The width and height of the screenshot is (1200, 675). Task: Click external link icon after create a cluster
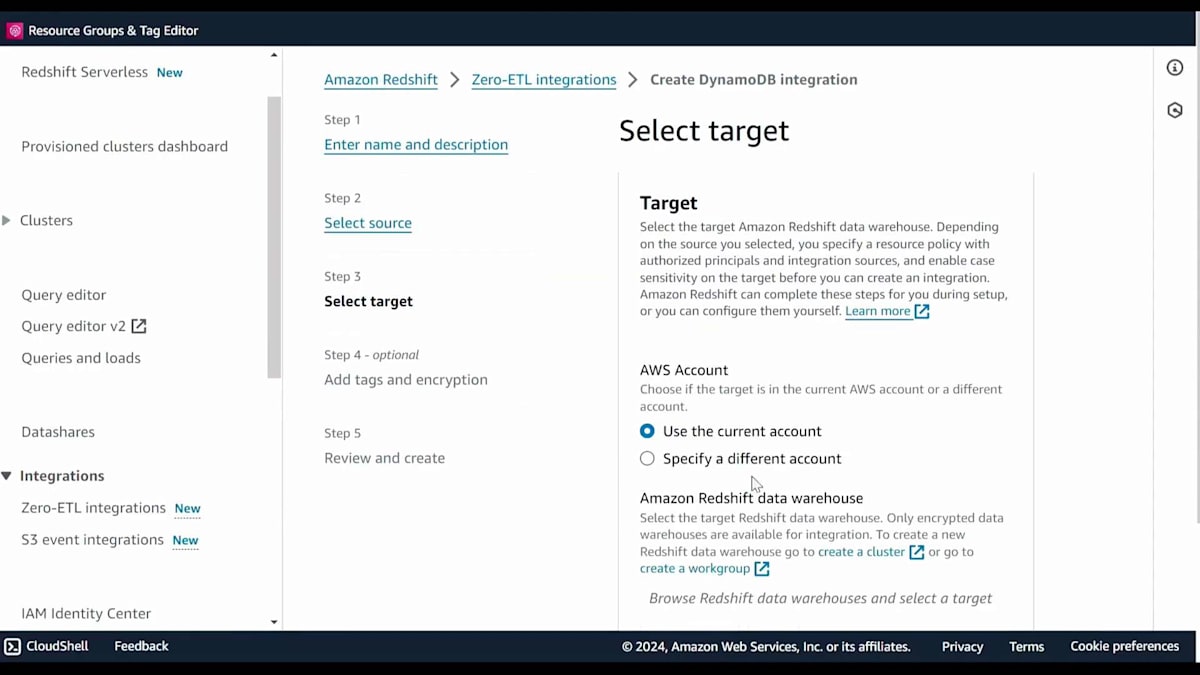click(916, 552)
